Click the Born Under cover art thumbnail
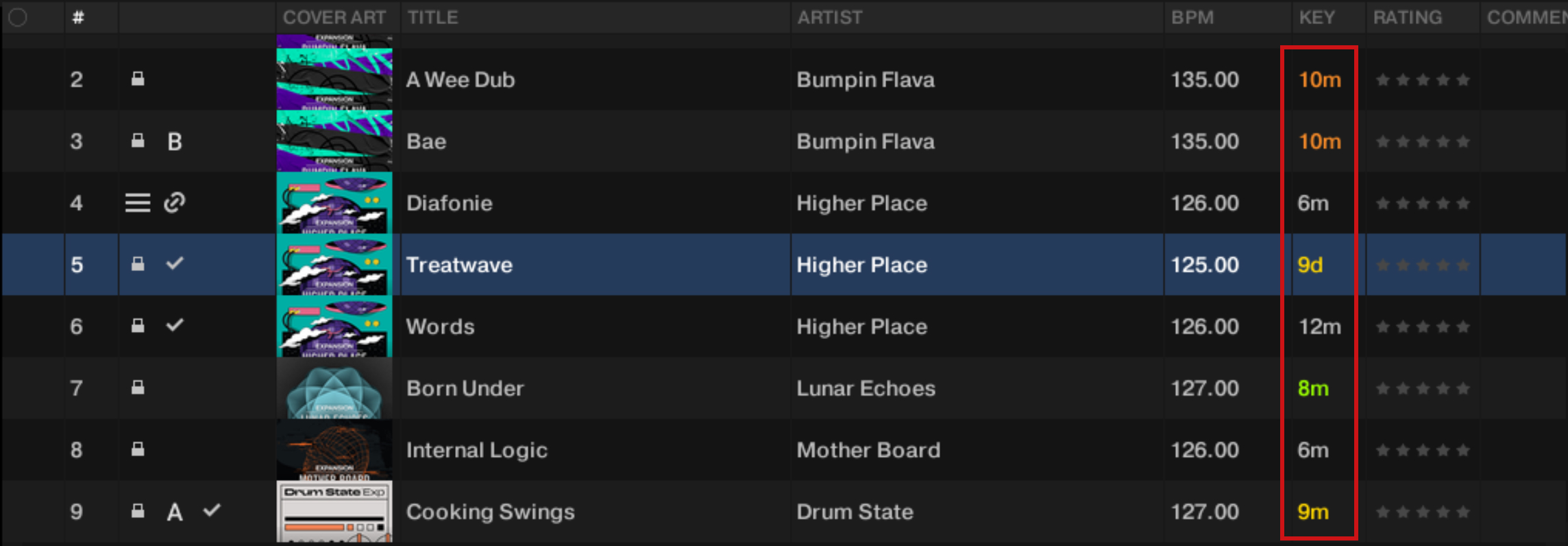Image resolution: width=1568 pixels, height=546 pixels. coord(334,388)
